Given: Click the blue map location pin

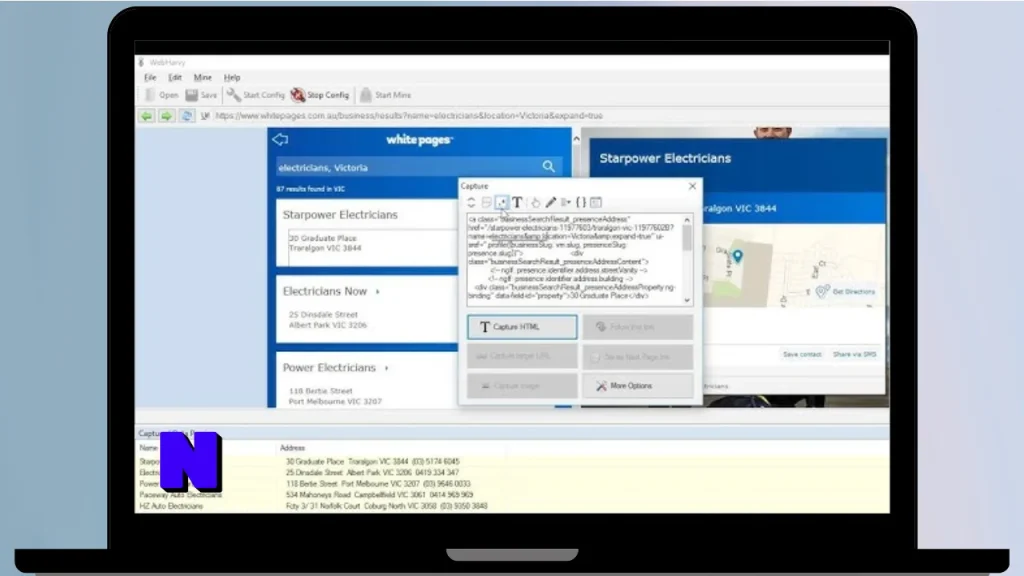Looking at the screenshot, I should pyautogui.click(x=737, y=256).
